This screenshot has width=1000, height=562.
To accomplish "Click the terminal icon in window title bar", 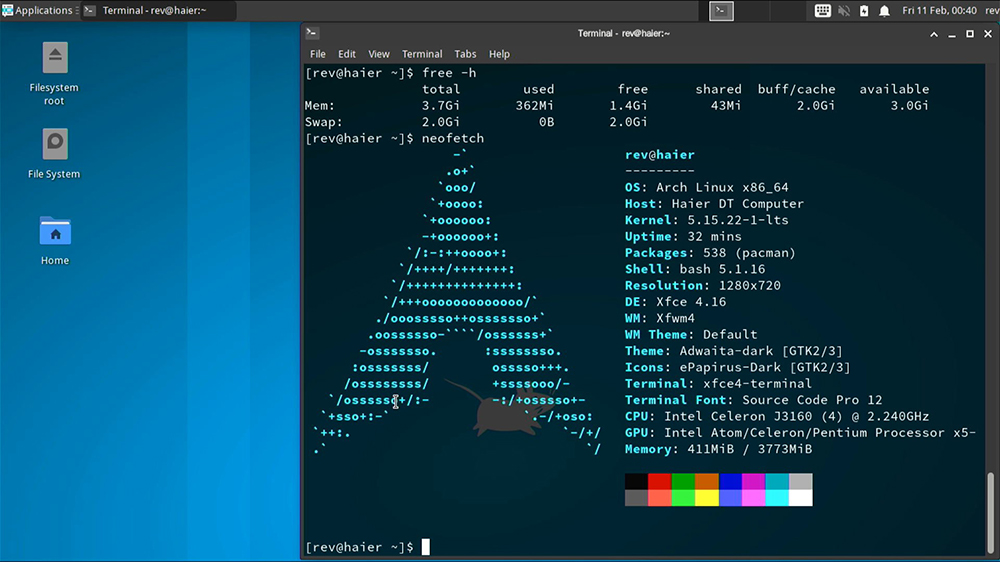I will 312,33.
